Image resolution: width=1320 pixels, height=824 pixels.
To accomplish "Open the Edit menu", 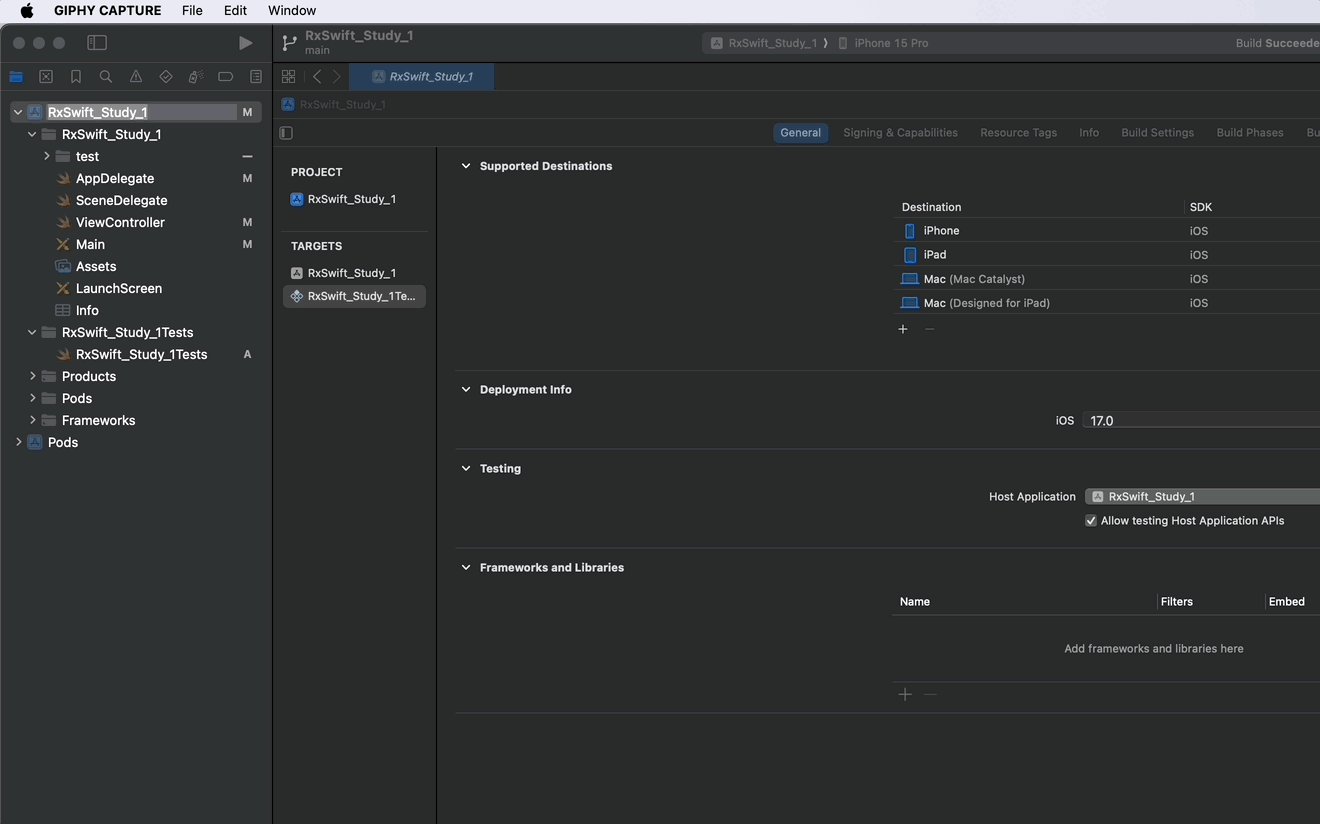I will tap(235, 11).
